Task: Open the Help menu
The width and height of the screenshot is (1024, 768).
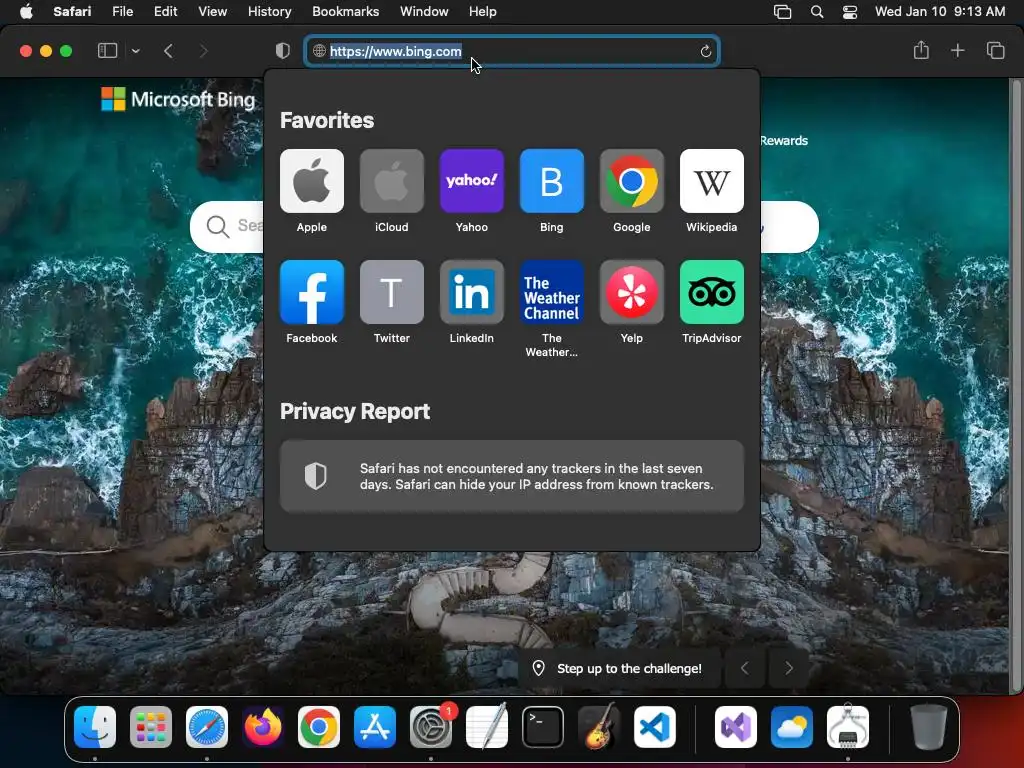Action: (483, 12)
